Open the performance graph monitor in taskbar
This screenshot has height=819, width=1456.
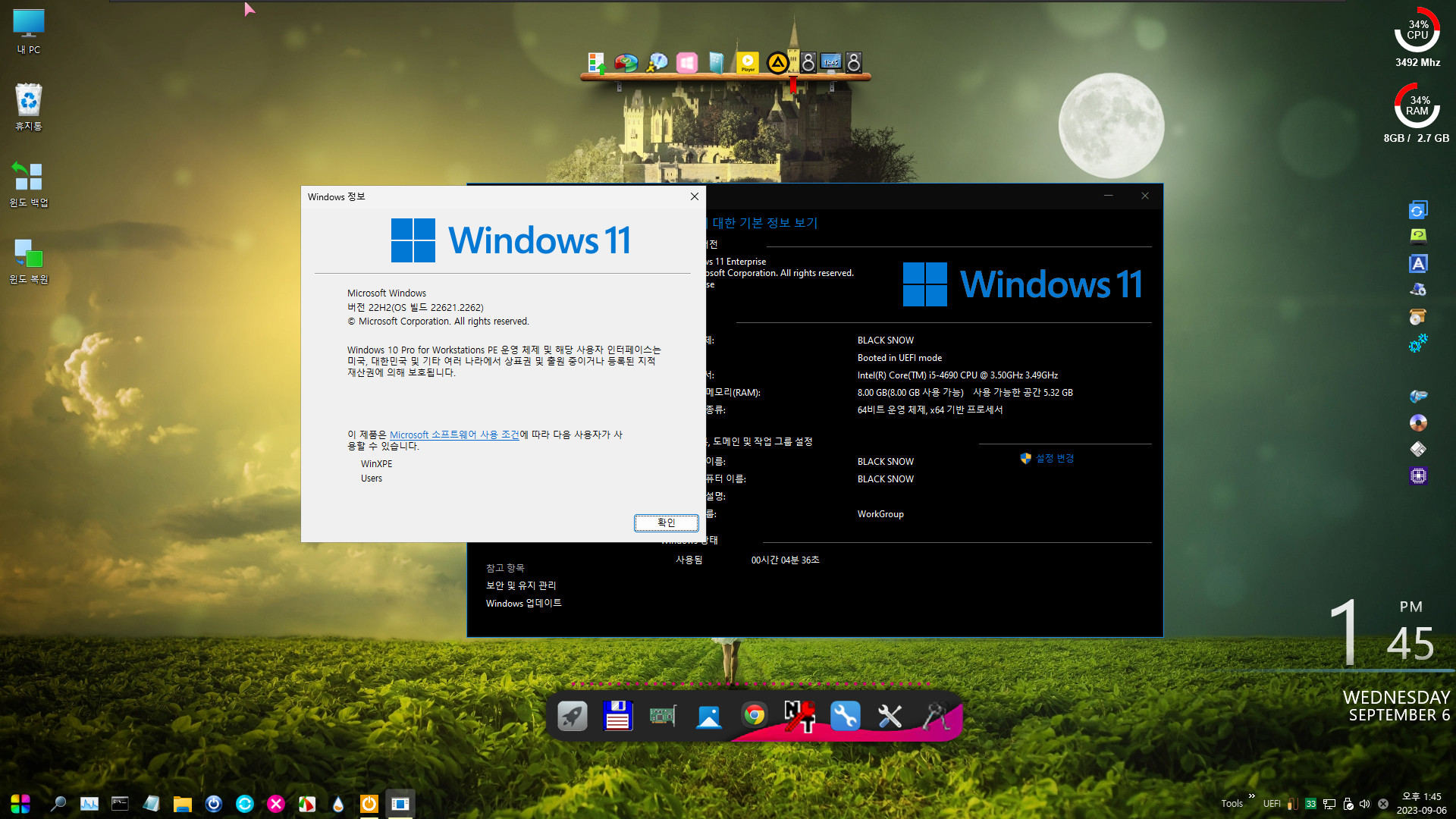click(x=89, y=803)
